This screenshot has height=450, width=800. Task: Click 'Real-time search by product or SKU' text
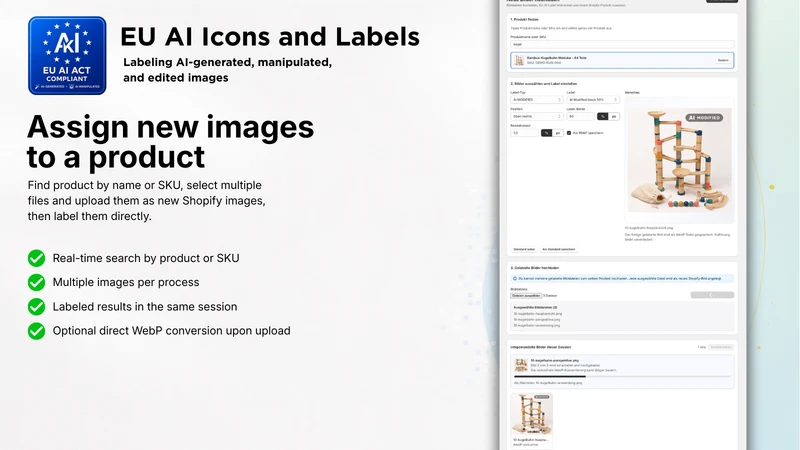[x=146, y=258]
